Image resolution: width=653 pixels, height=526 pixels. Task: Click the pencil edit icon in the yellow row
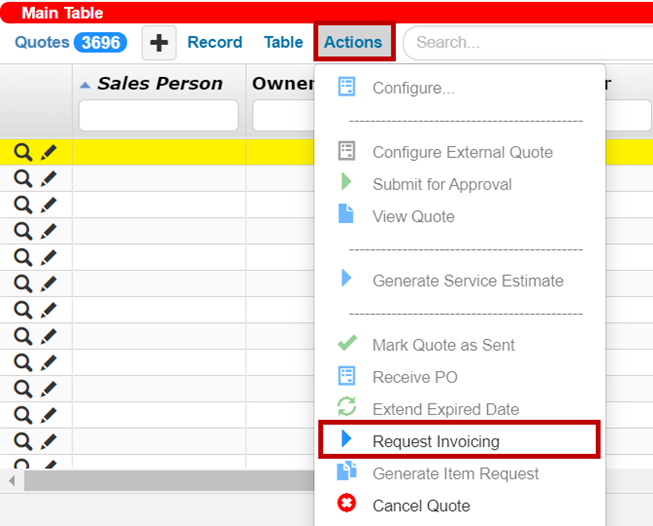49,152
